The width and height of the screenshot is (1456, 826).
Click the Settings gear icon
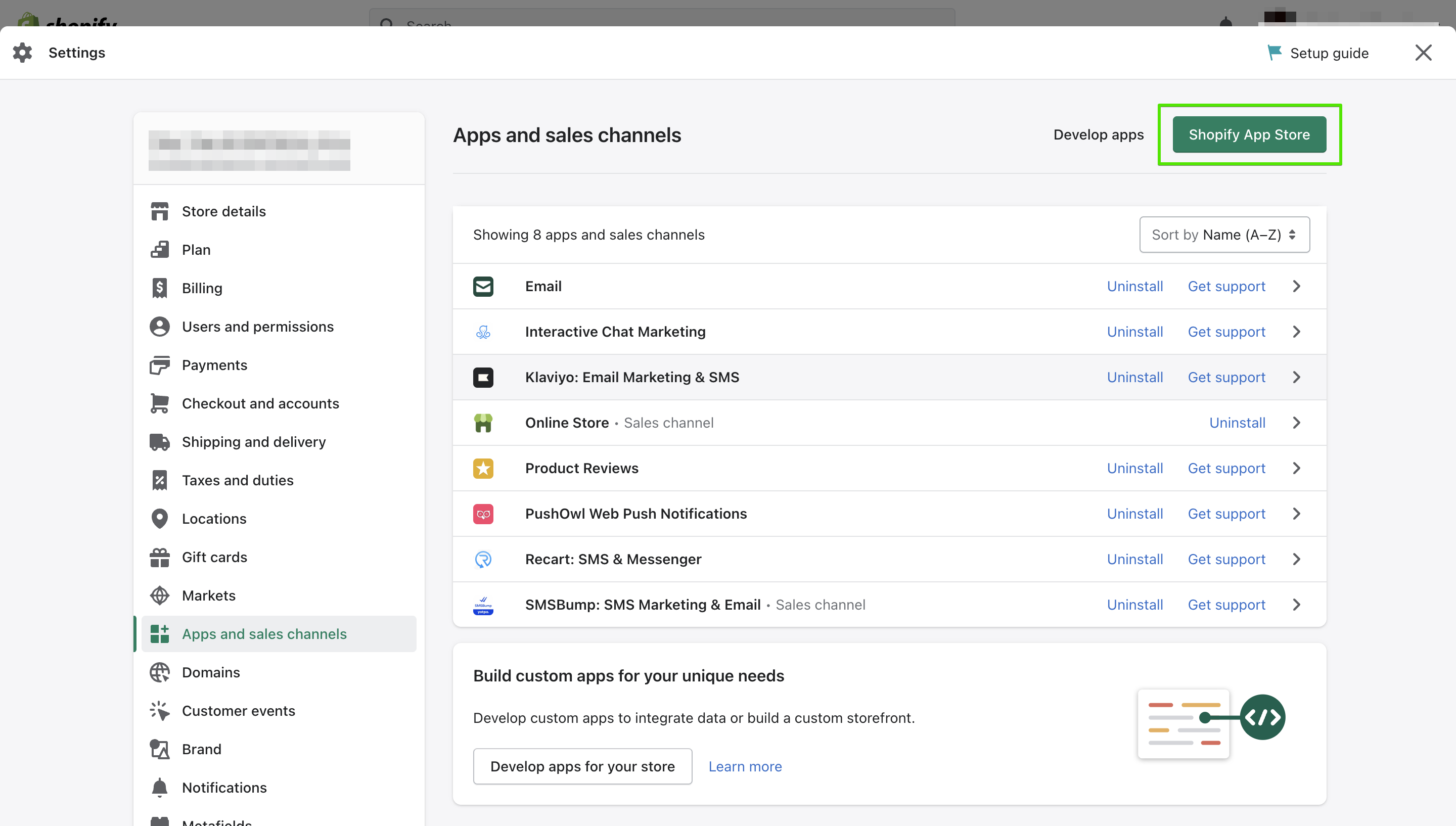(x=23, y=53)
